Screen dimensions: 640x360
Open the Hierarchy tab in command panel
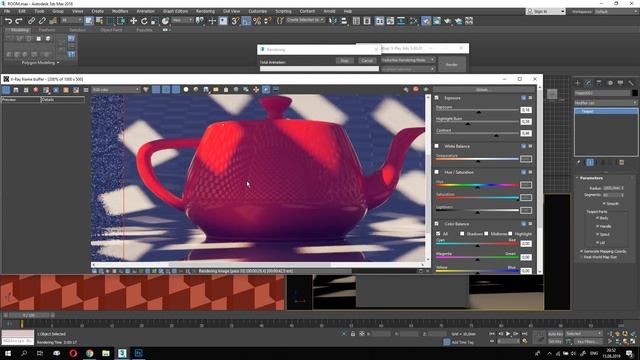(x=599, y=83)
